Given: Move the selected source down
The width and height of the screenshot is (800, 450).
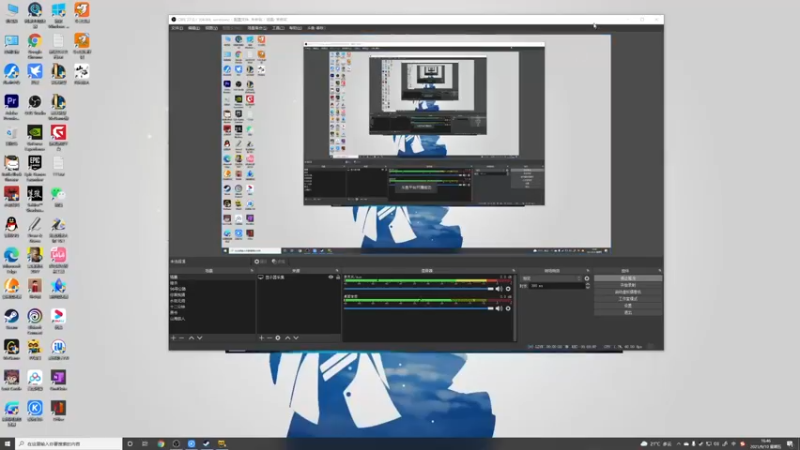Looking at the screenshot, I should click(296, 338).
